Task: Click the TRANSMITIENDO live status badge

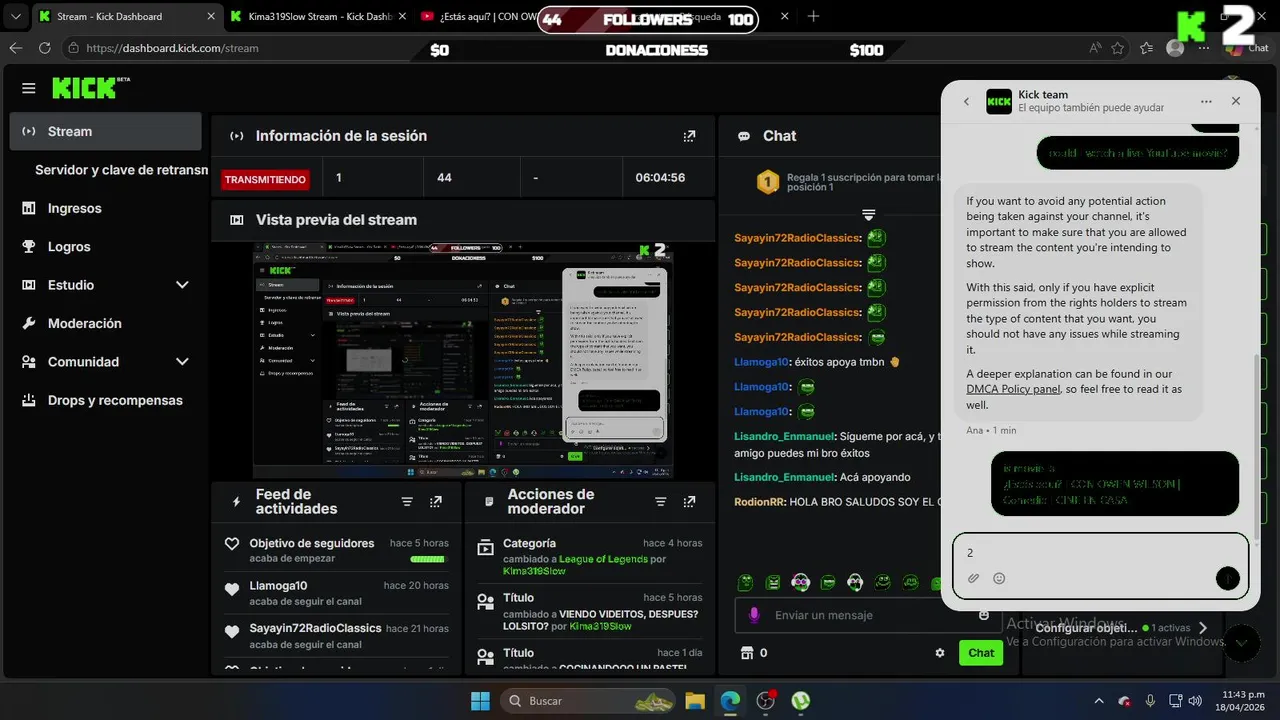Action: (x=265, y=180)
